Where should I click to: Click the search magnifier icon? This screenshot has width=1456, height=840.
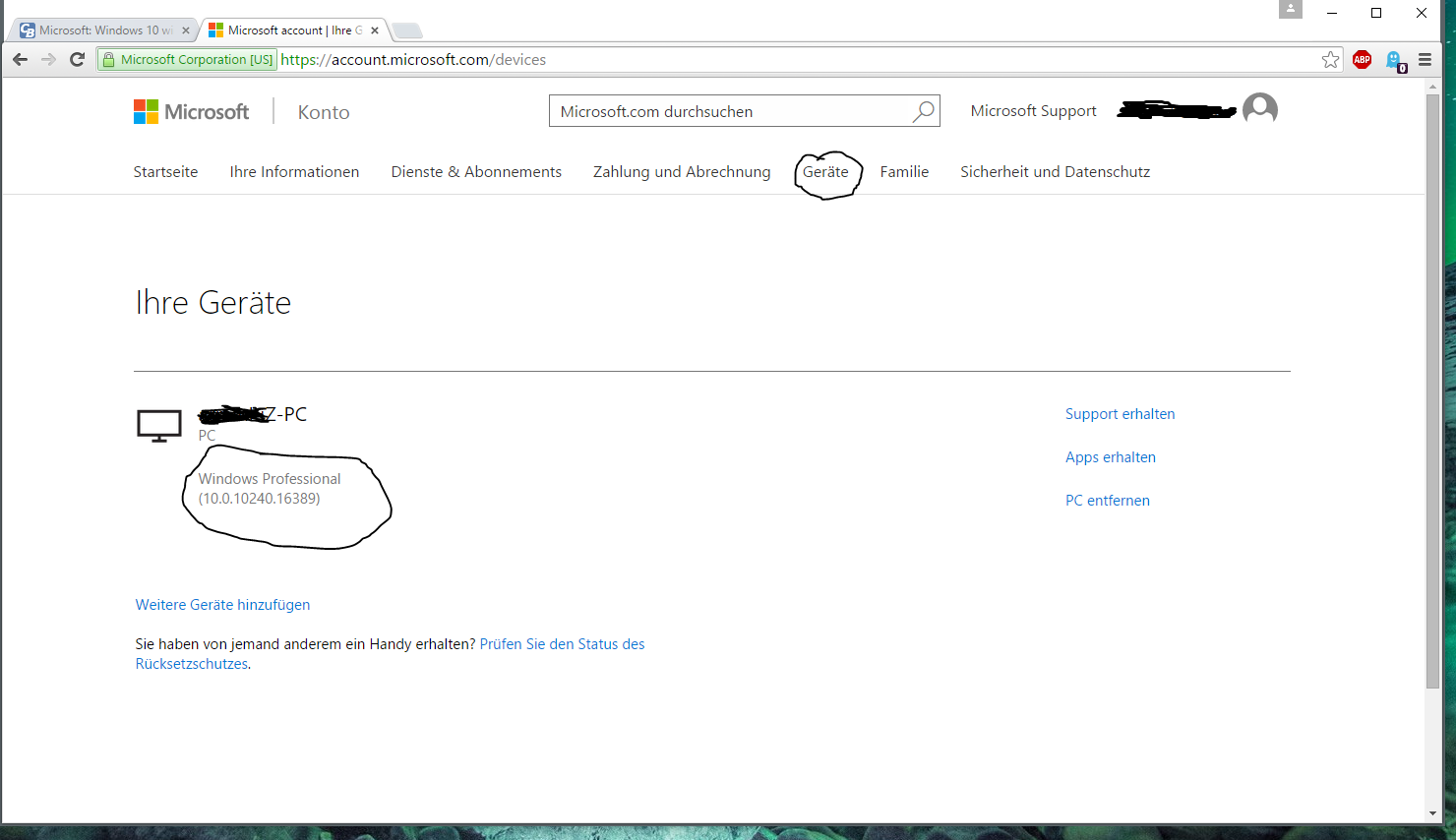coord(923,111)
